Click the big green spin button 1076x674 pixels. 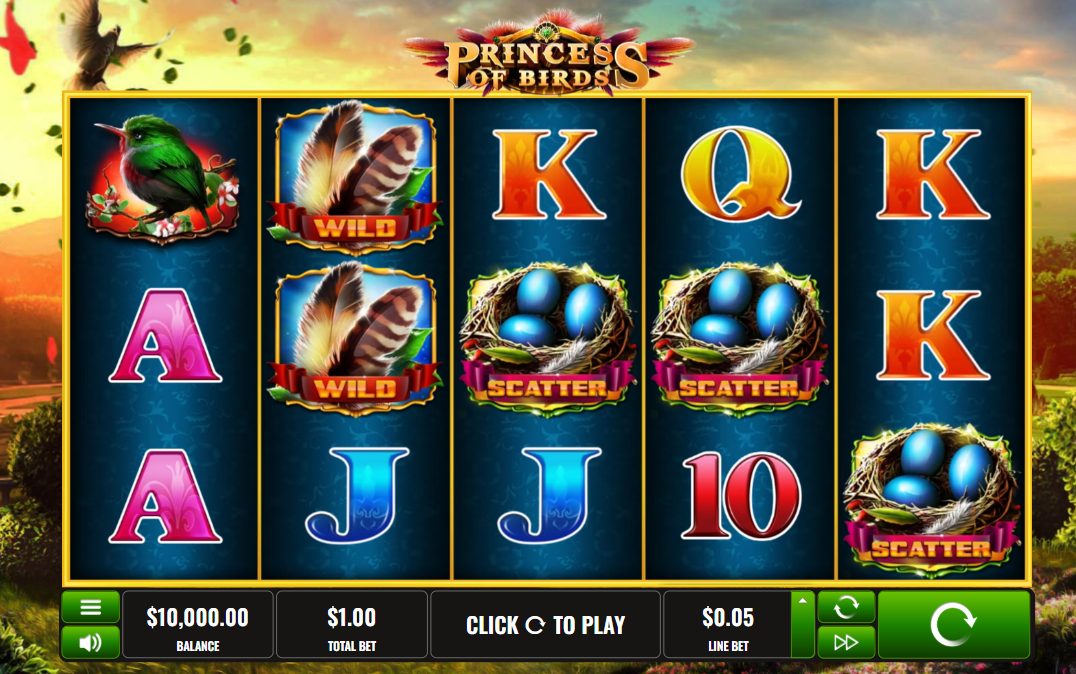(954, 625)
